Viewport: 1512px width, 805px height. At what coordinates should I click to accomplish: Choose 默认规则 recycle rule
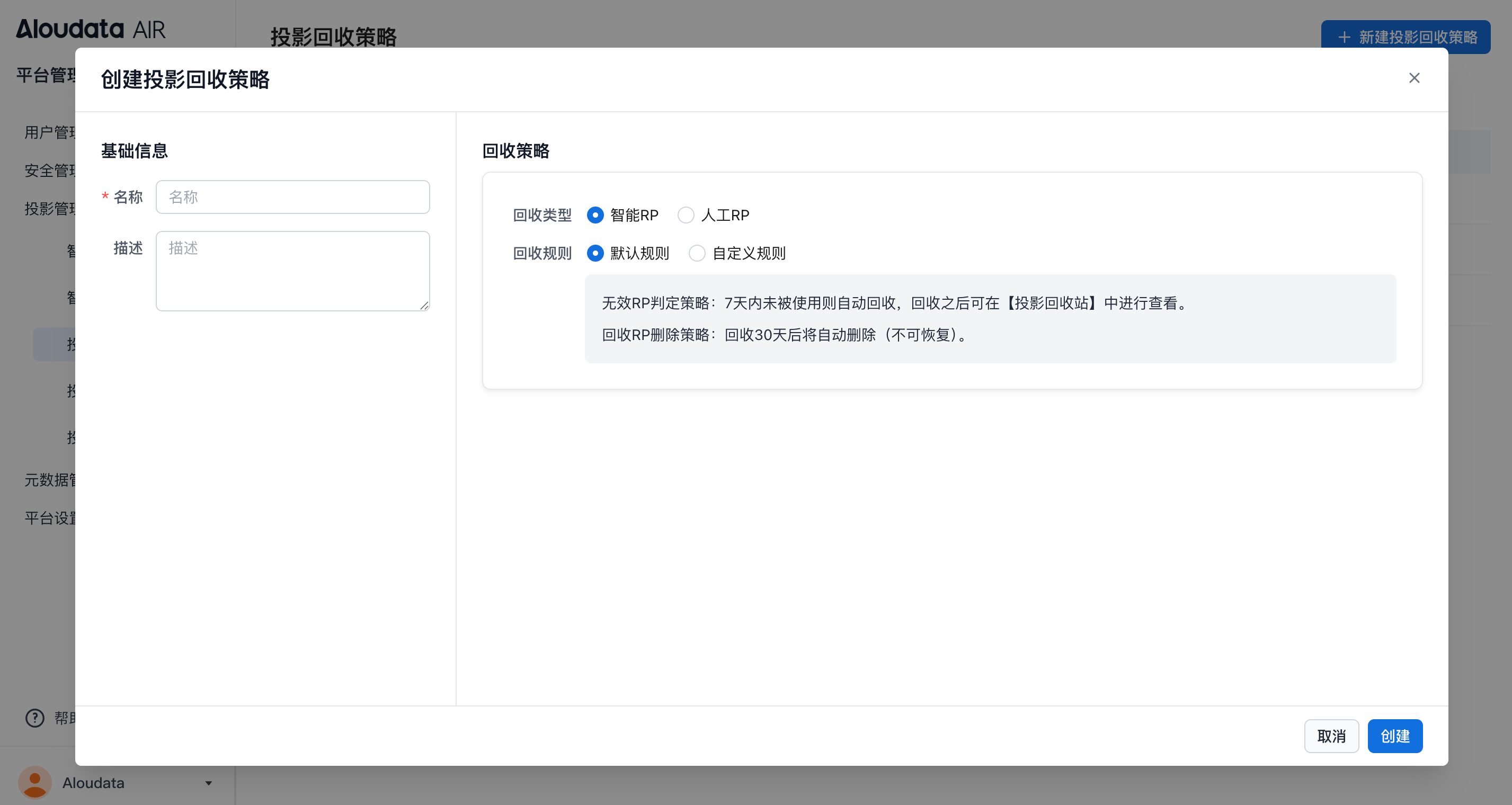pyautogui.click(x=595, y=254)
